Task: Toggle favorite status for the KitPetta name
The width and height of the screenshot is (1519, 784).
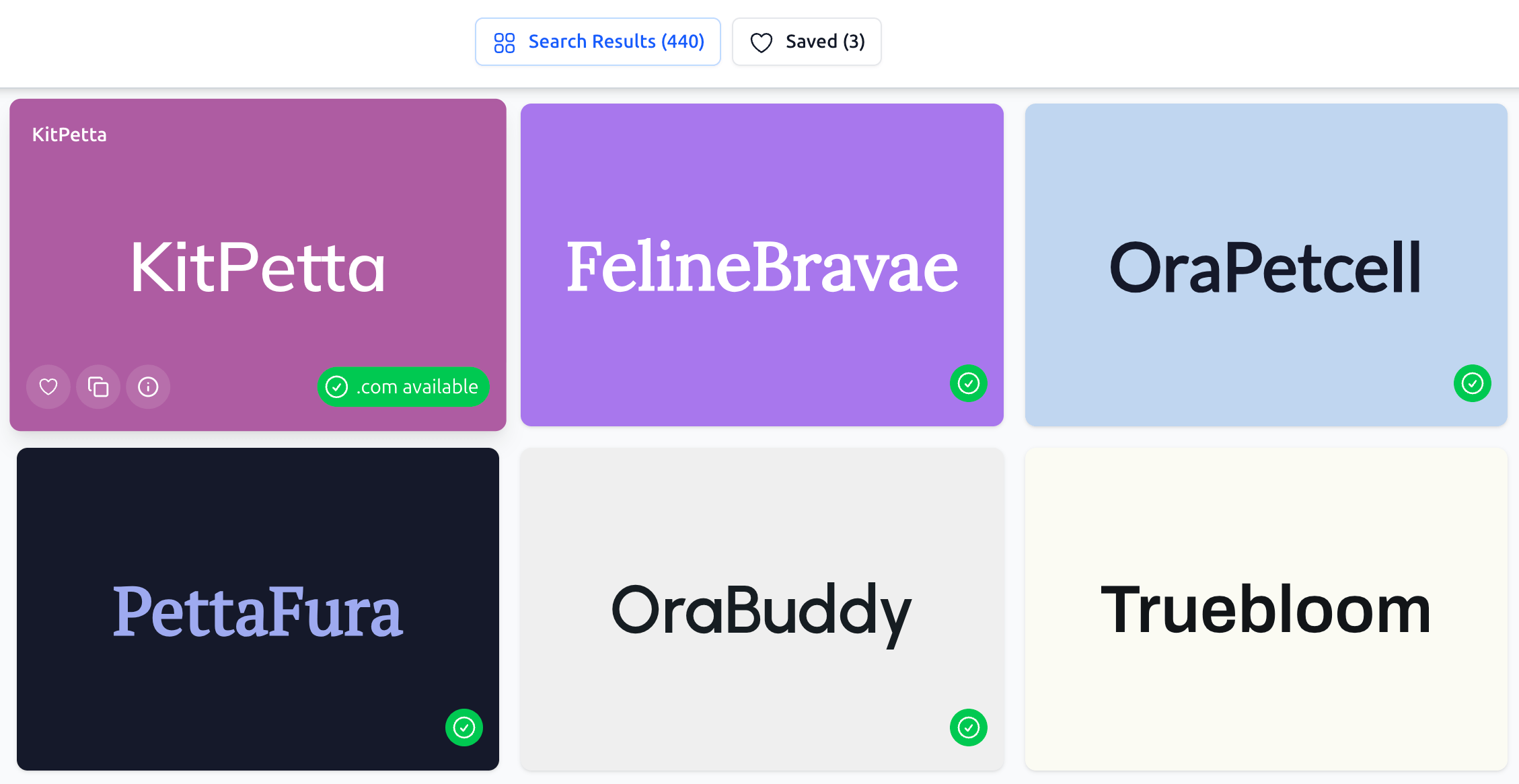Action: click(x=48, y=387)
